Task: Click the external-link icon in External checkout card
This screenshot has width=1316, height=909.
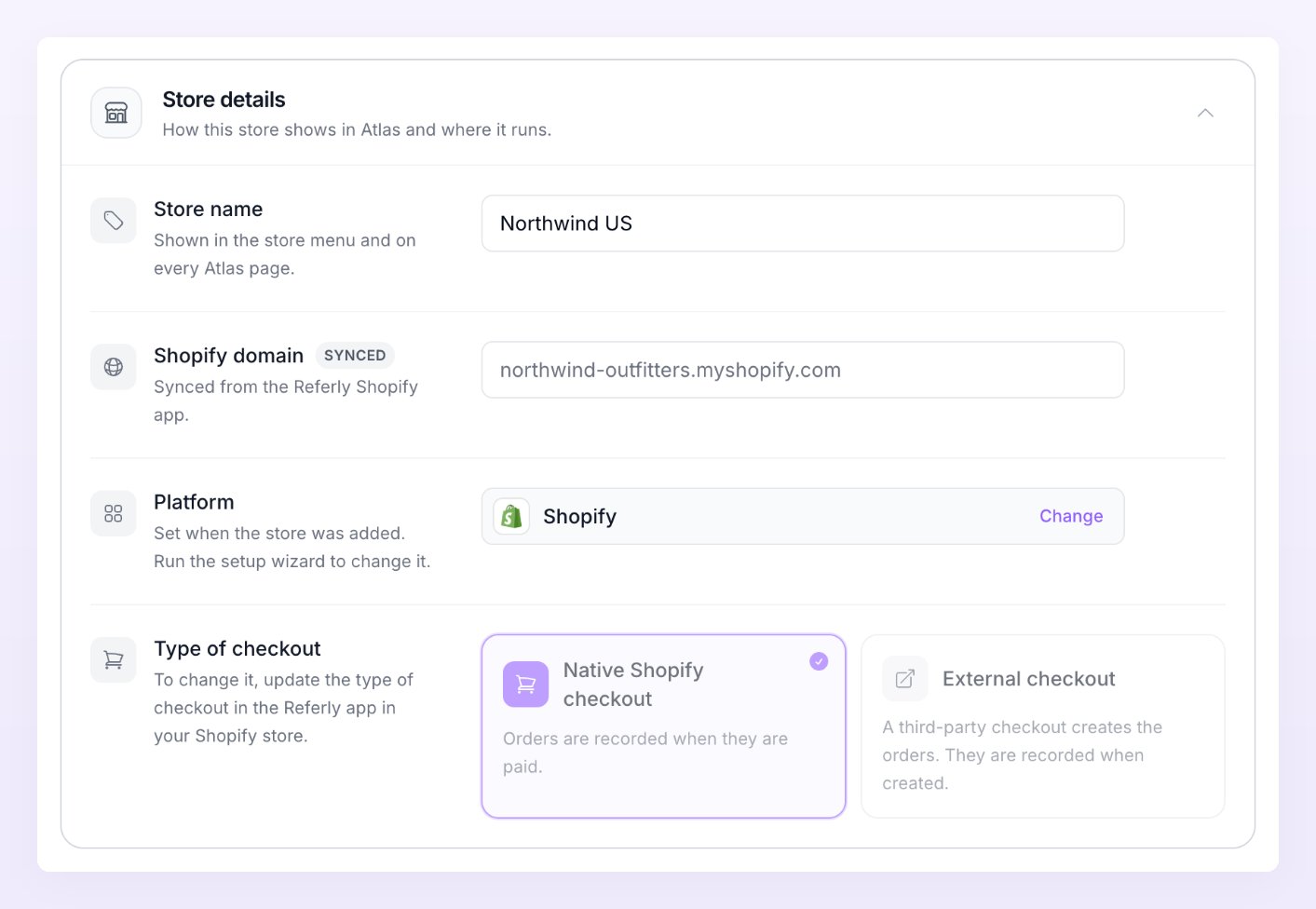Action: point(905,679)
